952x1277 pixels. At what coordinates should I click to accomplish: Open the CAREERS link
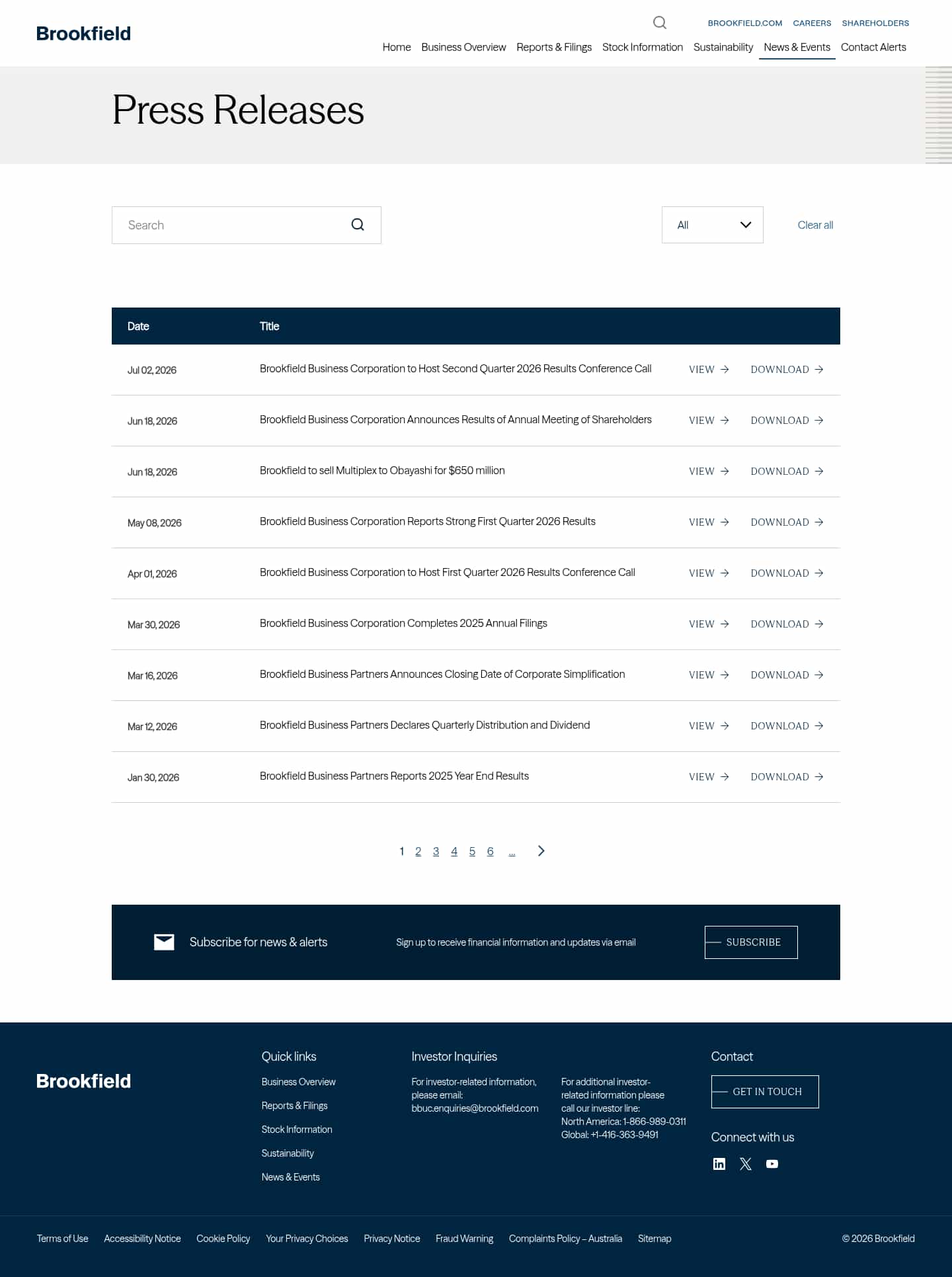812,23
